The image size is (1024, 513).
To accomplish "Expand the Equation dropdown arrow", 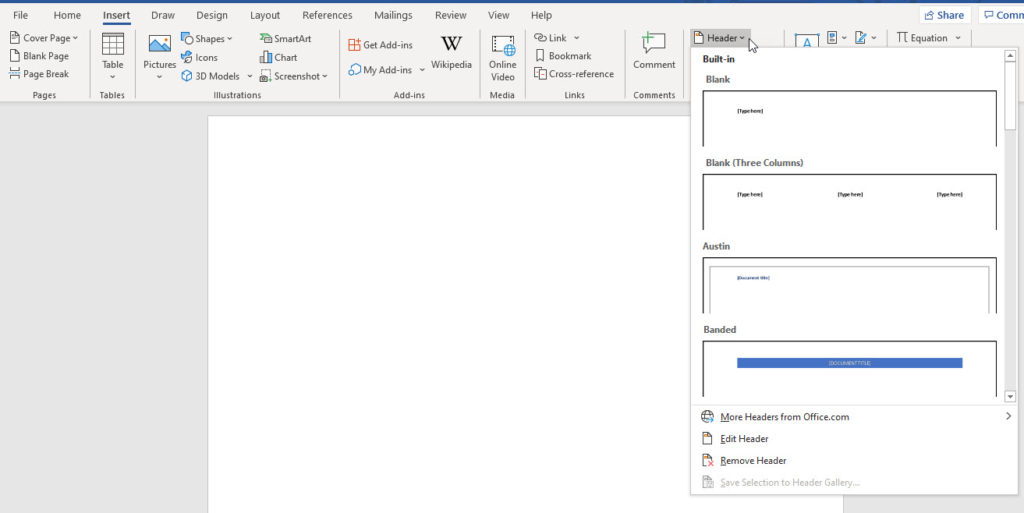I will pyautogui.click(x=958, y=38).
